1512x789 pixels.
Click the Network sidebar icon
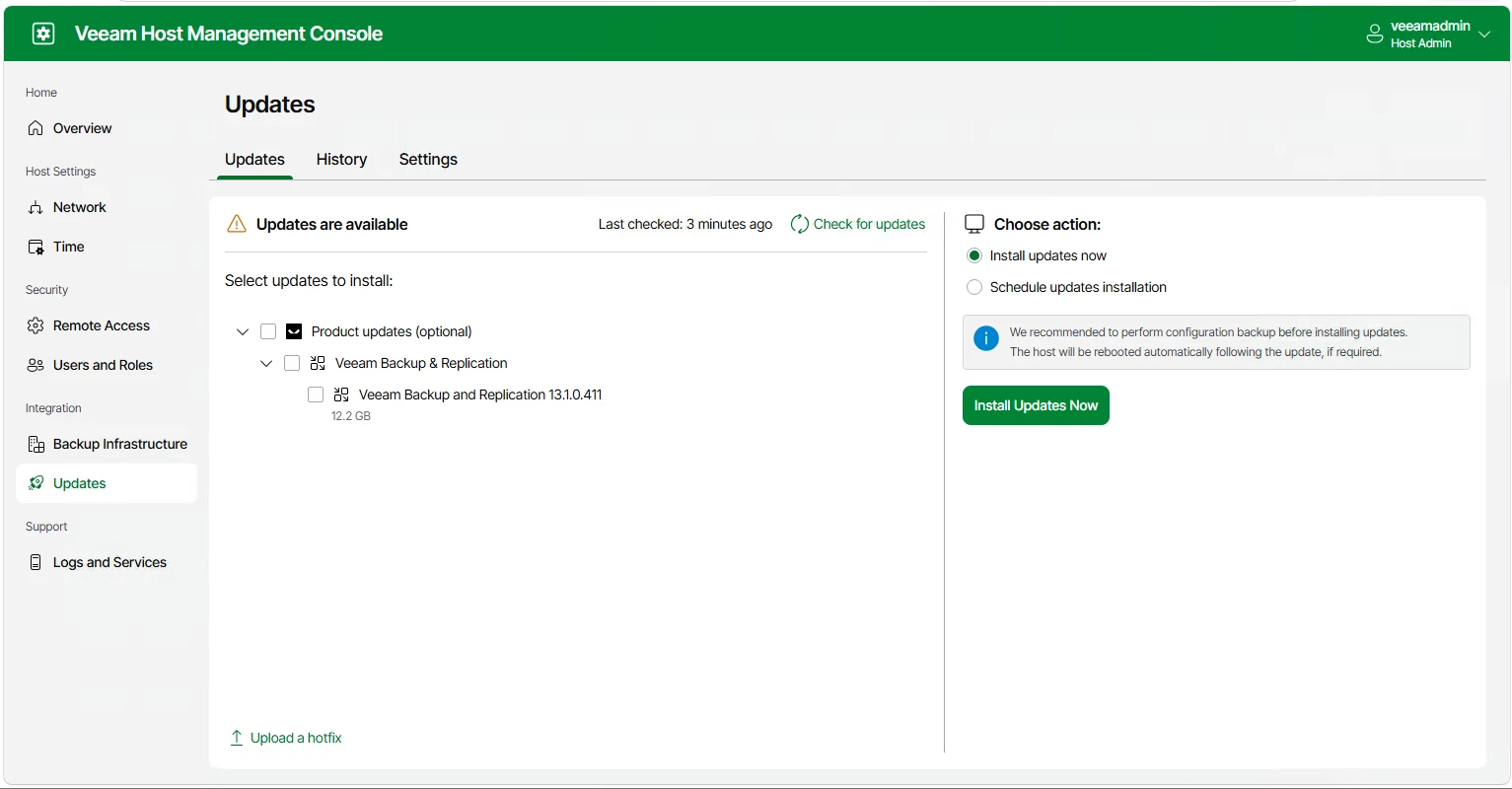[x=36, y=207]
